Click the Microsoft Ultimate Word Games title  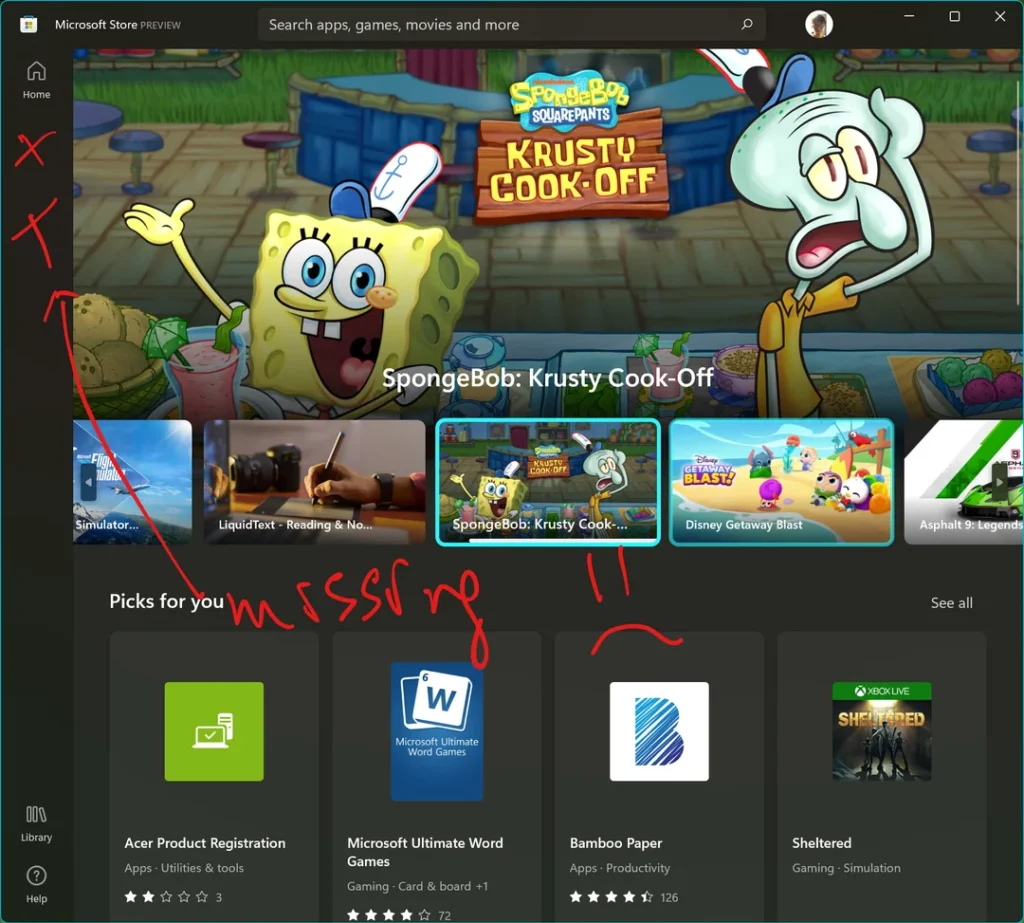(x=425, y=852)
